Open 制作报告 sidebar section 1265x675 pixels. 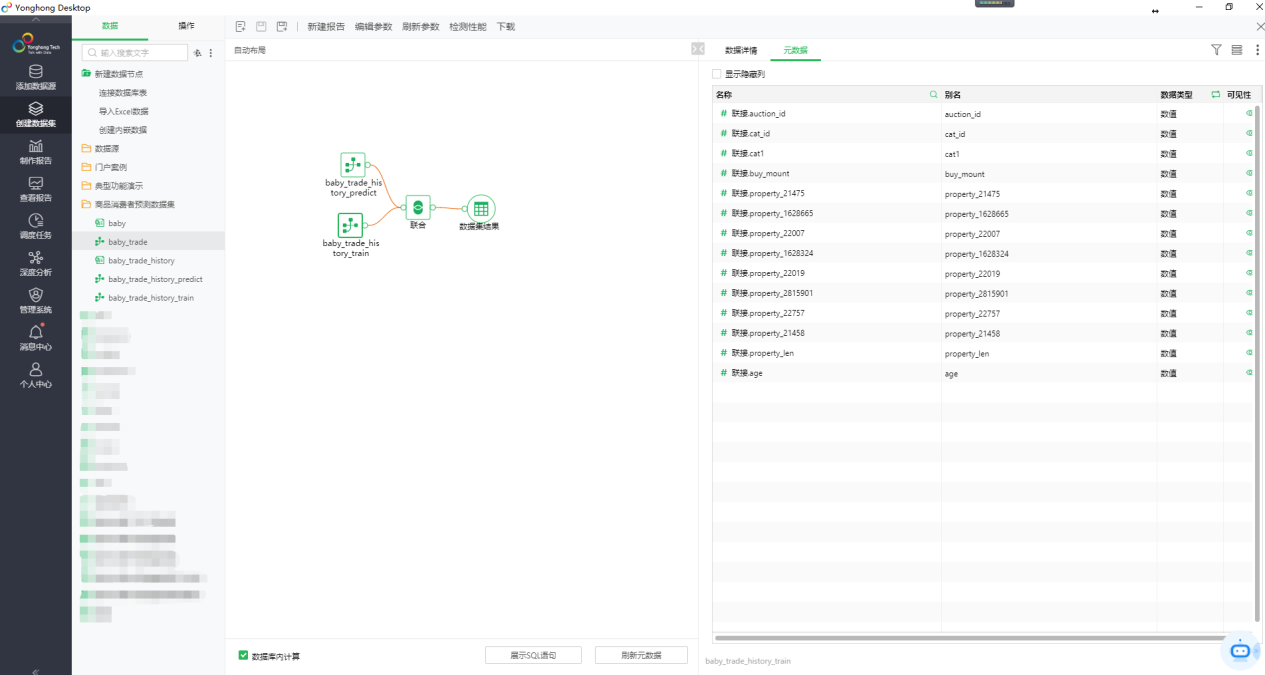36,152
